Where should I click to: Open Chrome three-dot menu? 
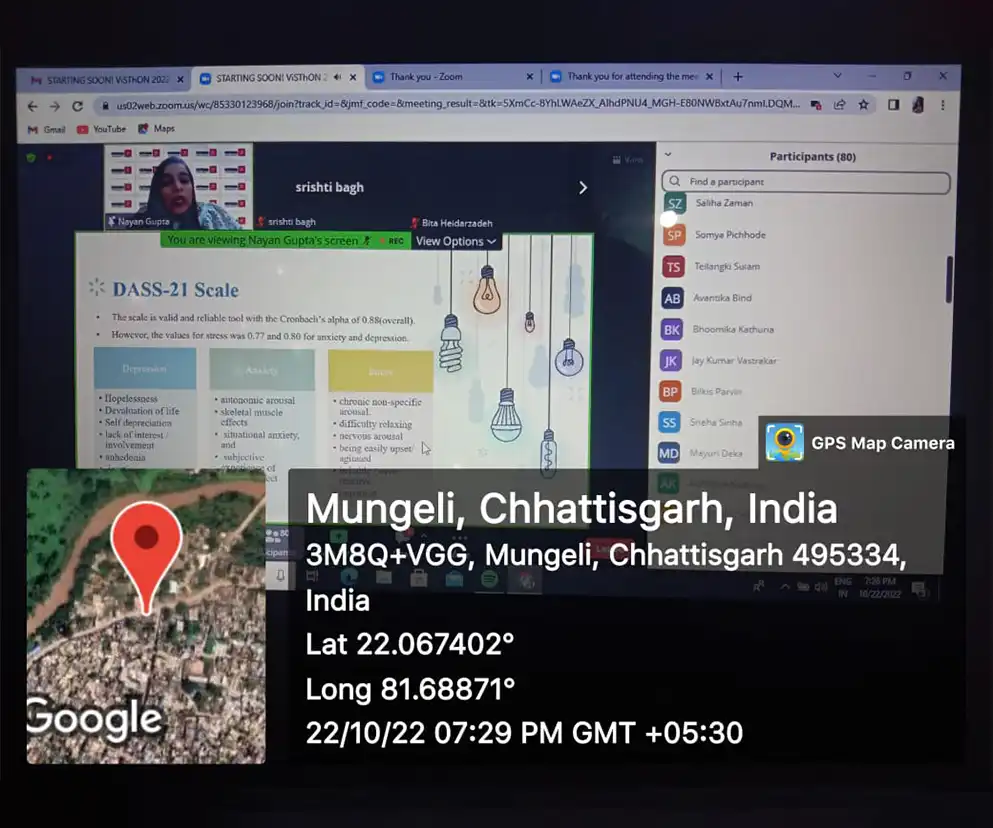[942, 105]
